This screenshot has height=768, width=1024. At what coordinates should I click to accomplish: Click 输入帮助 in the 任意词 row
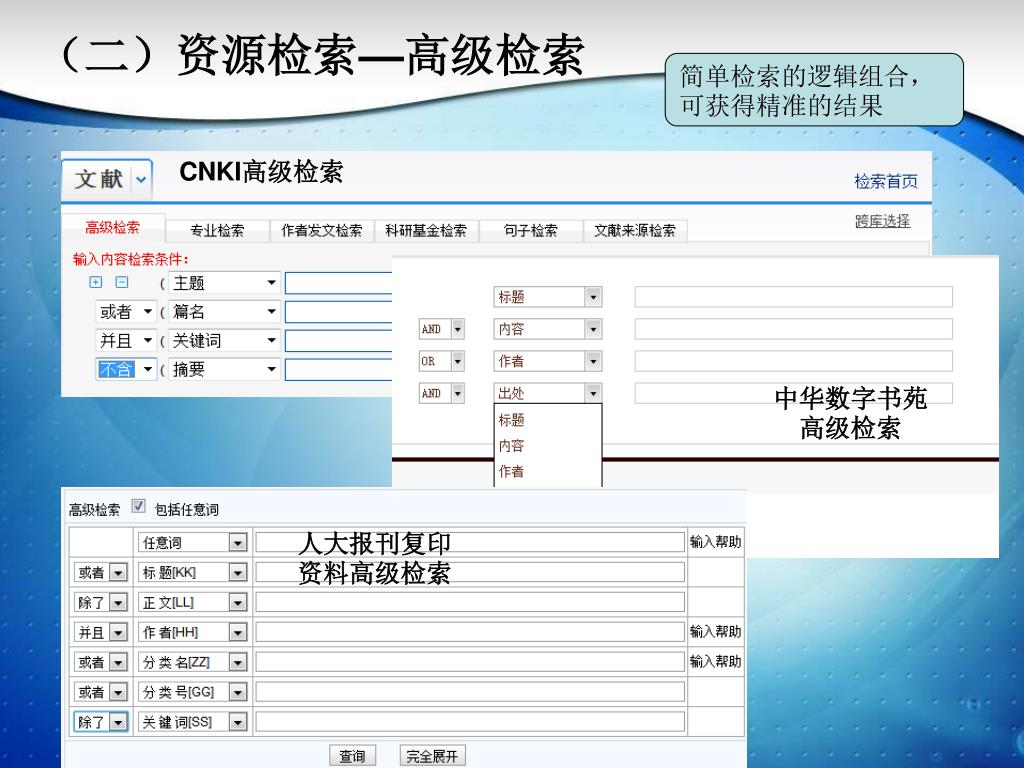[716, 542]
